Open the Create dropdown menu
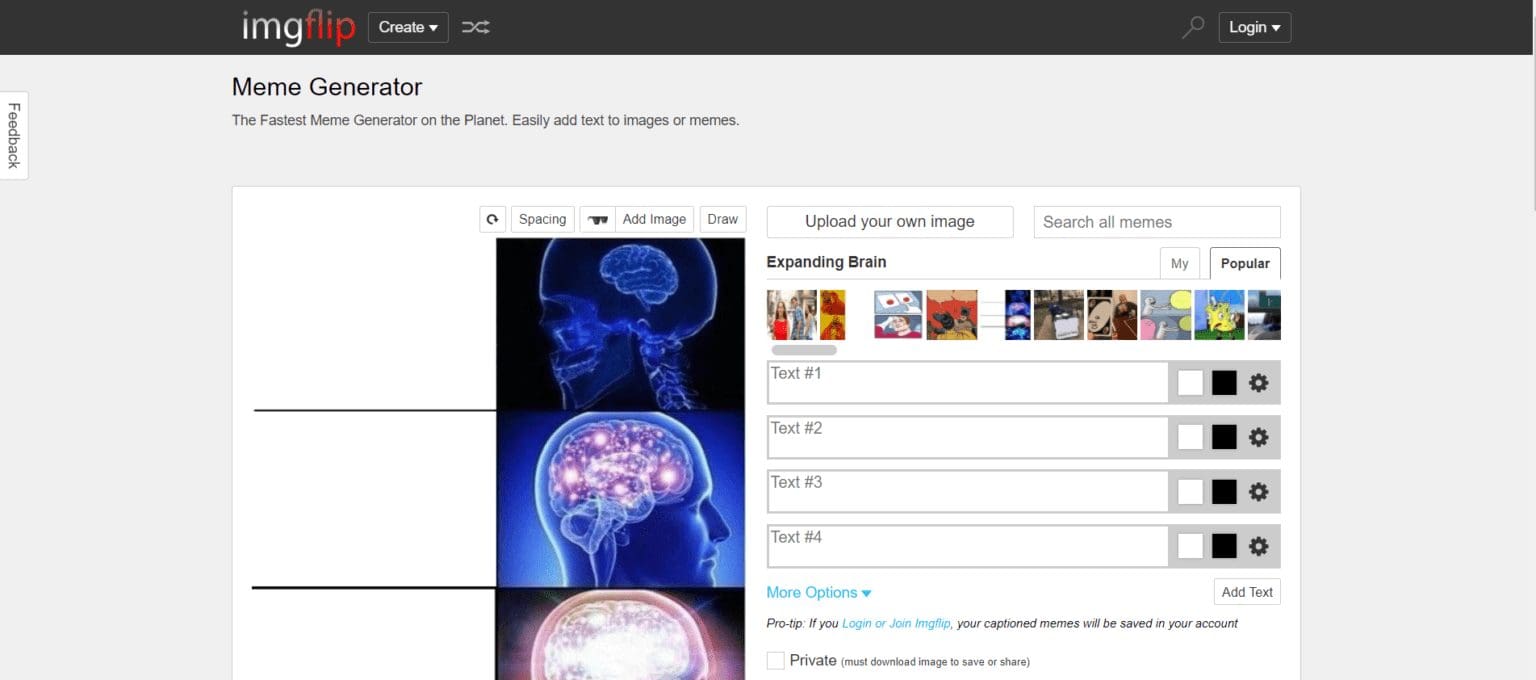Viewport: 1536px width, 680px height. [x=408, y=28]
